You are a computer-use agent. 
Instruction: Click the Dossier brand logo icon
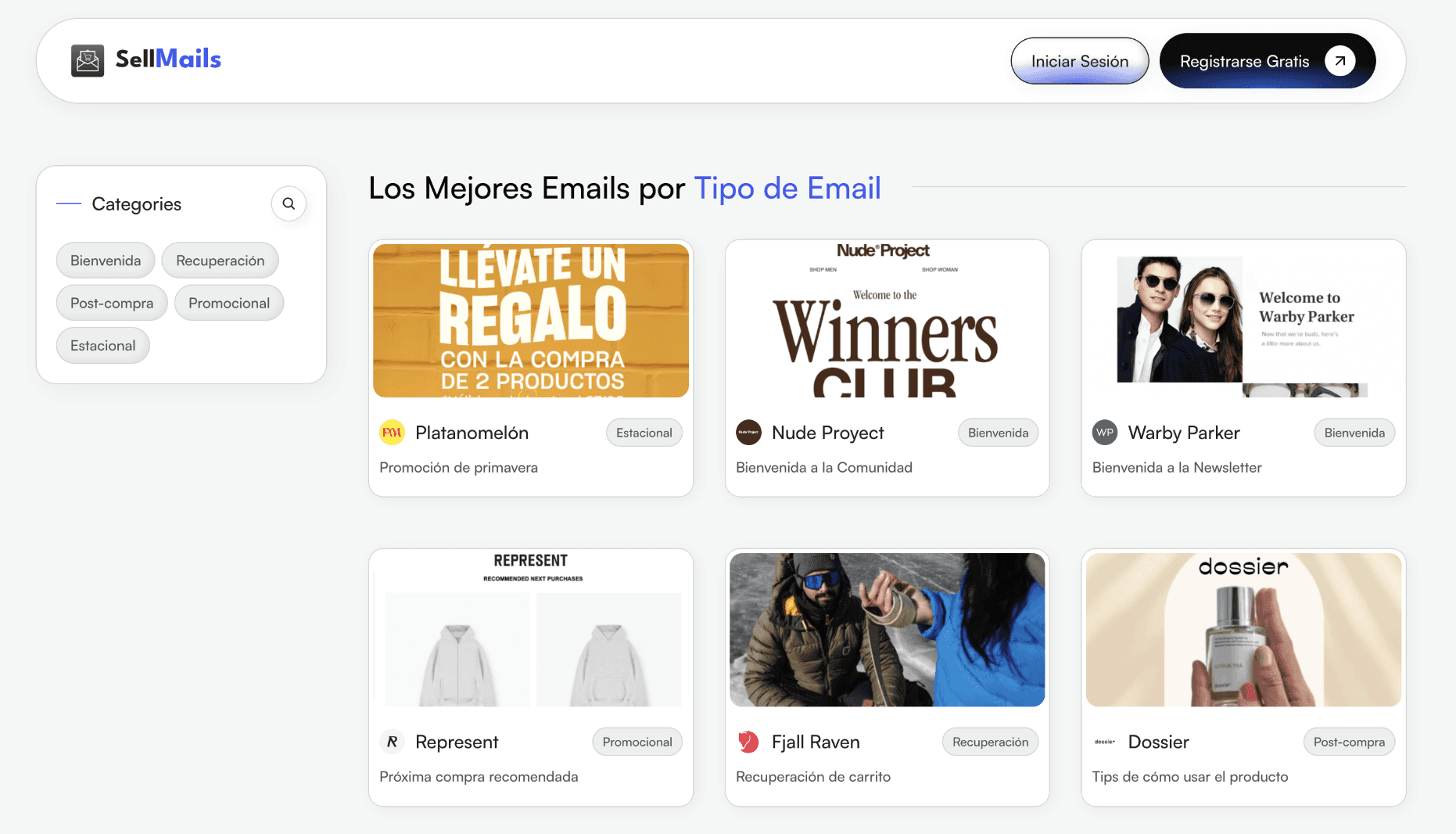pyautogui.click(x=1105, y=742)
